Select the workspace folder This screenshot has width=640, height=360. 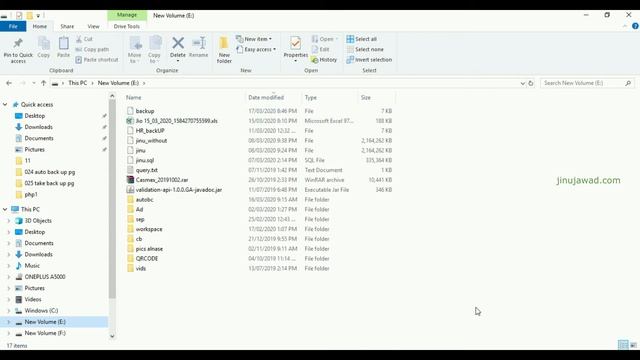149,229
